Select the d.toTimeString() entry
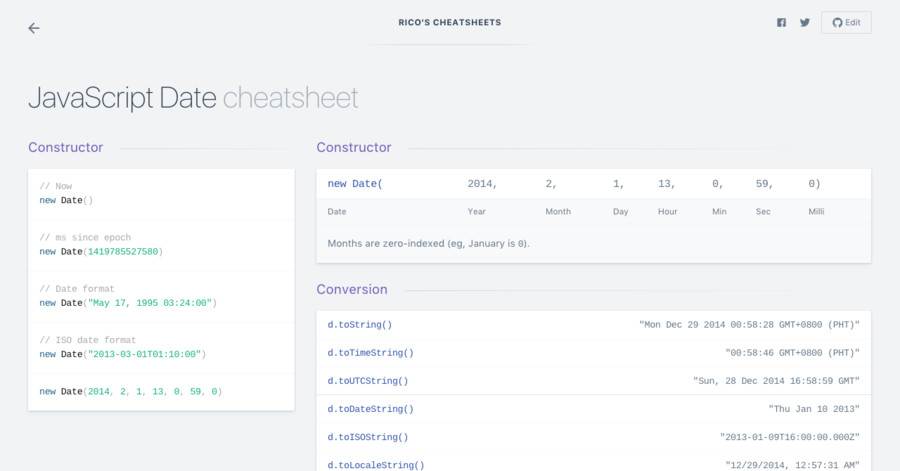This screenshot has height=471, width=900. click(x=593, y=353)
